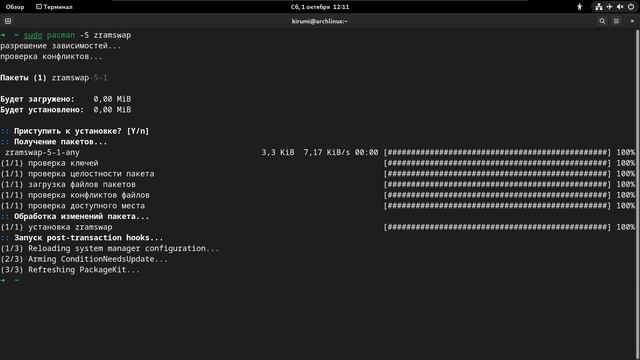
Task: Click 'Arming ConditionNeedsUpdate...' line
Action: point(84,259)
